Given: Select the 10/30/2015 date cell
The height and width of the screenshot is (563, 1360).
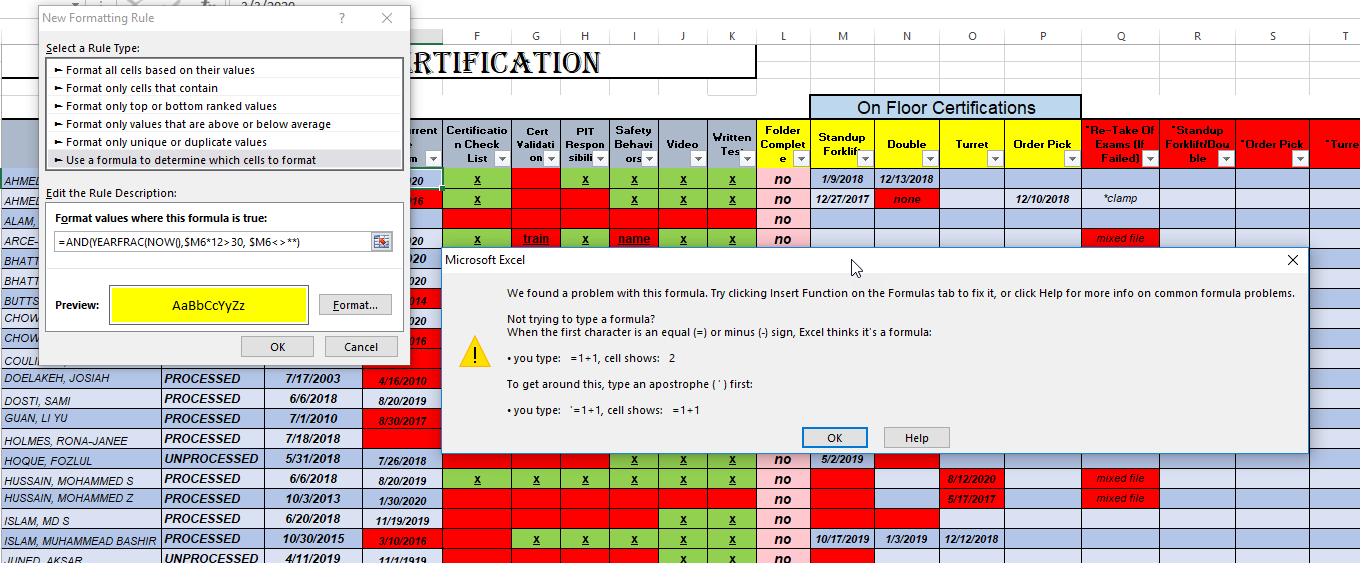Looking at the screenshot, I should (x=313, y=539).
